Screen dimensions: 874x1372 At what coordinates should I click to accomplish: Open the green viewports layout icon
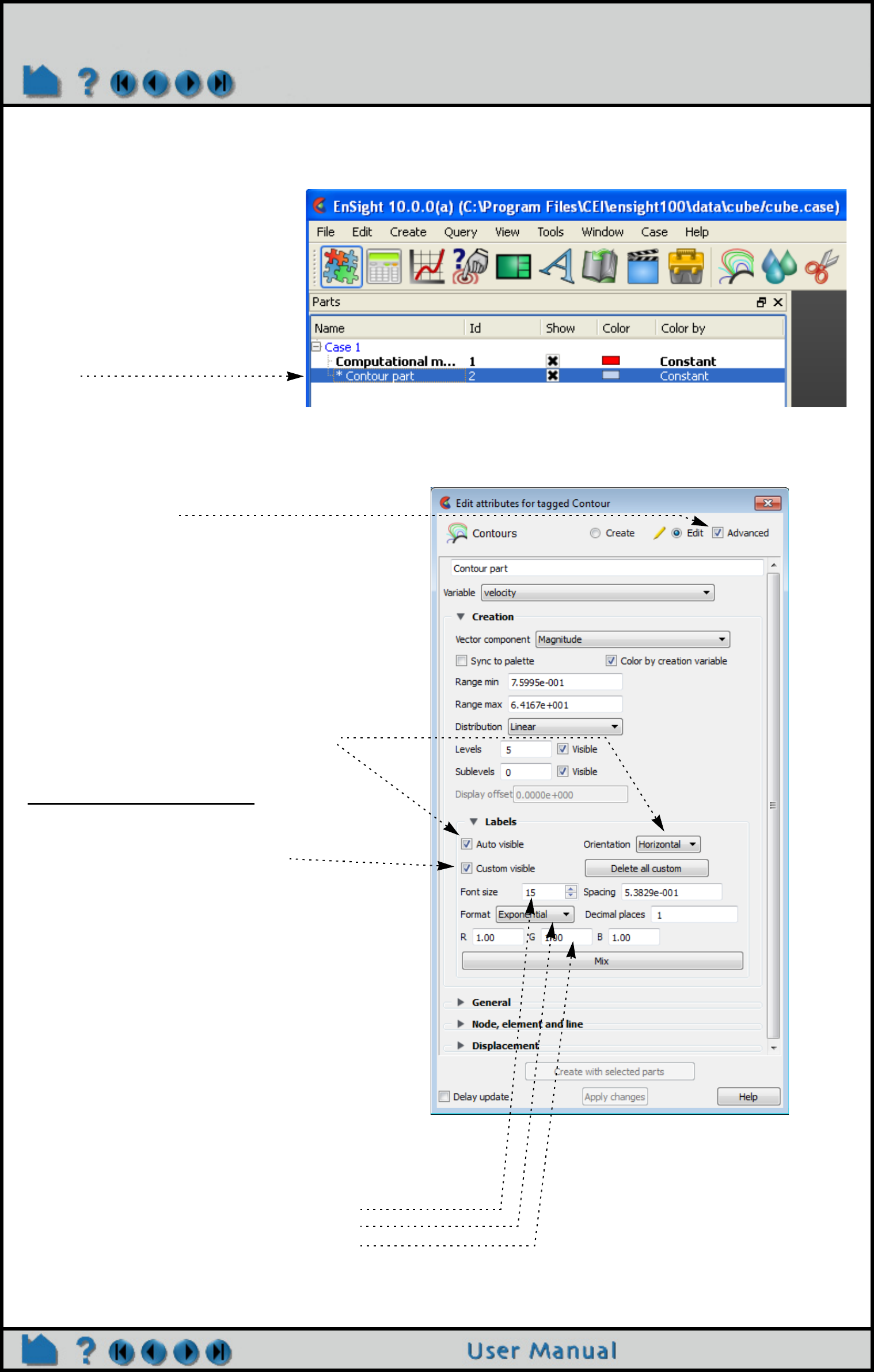pos(513,267)
